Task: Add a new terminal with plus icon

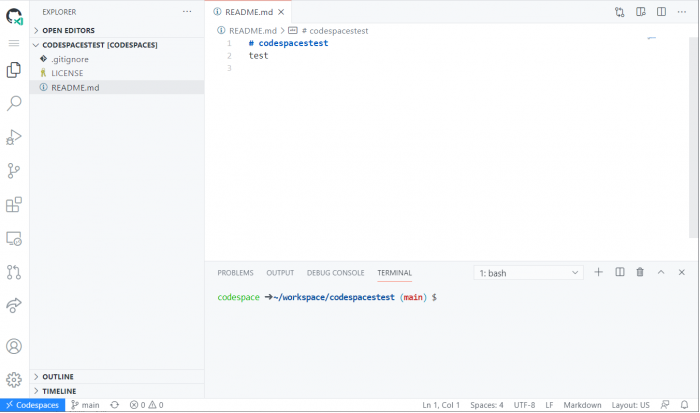Action: pos(599,272)
